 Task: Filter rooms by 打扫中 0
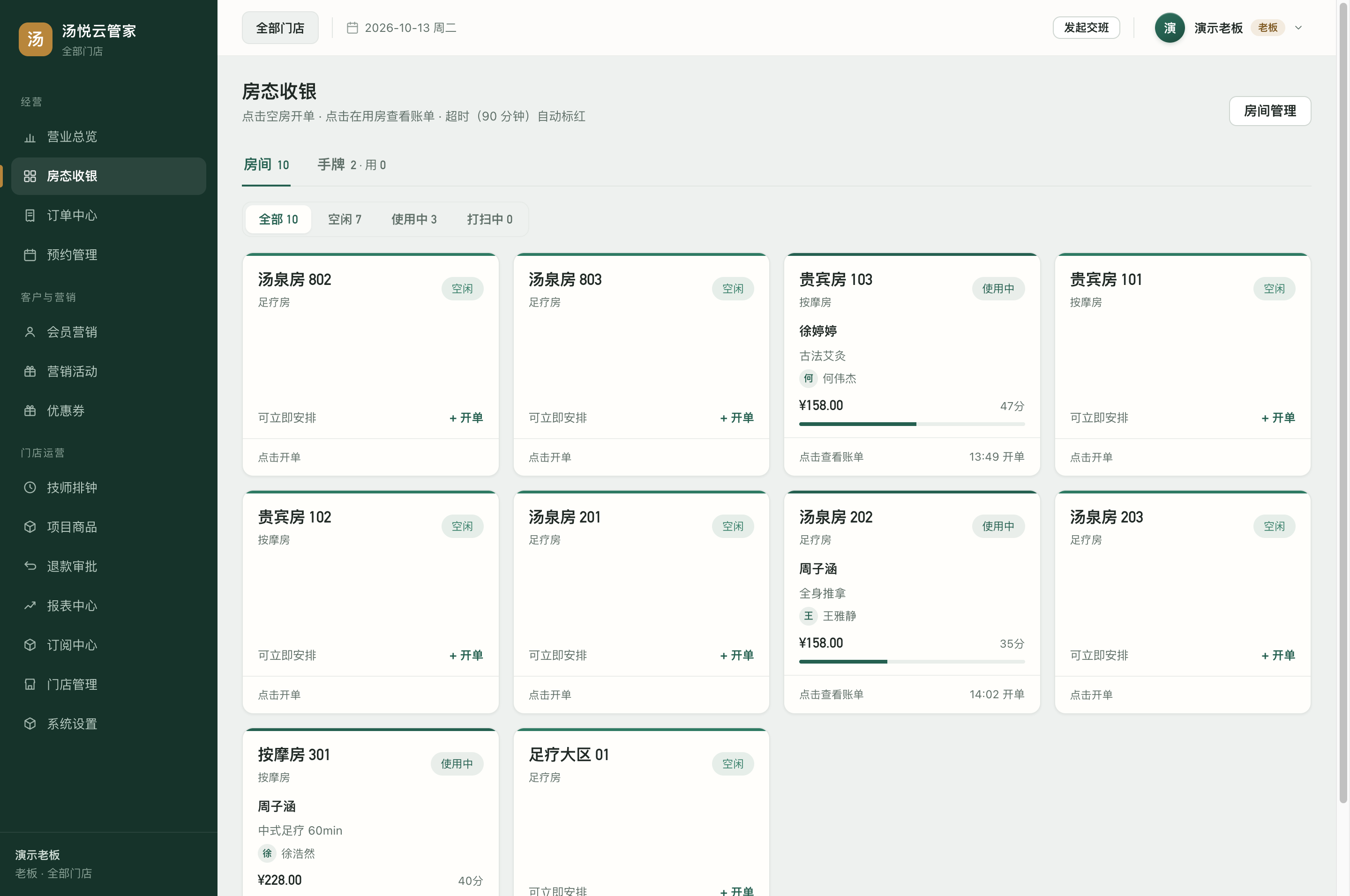pos(489,219)
